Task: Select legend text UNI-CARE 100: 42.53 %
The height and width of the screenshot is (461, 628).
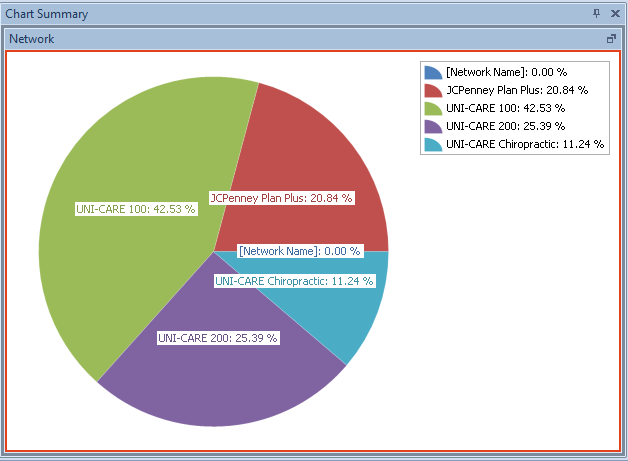Action: [505, 108]
